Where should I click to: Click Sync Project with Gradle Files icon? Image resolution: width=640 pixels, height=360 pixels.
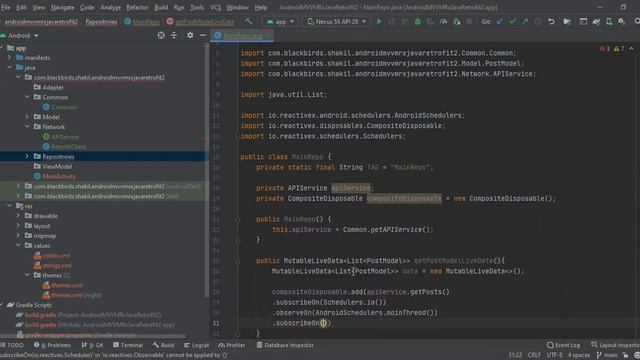pos(596,21)
